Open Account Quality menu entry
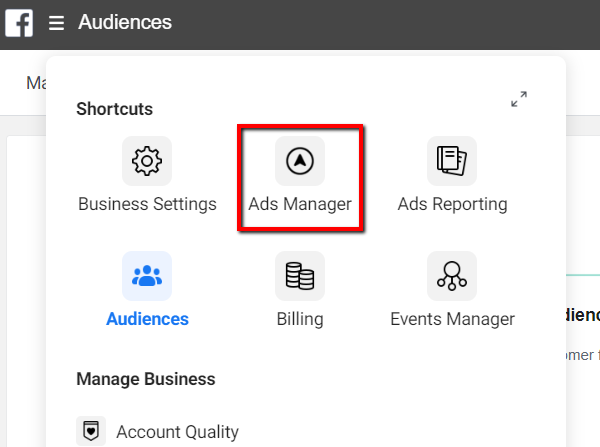 [157, 431]
